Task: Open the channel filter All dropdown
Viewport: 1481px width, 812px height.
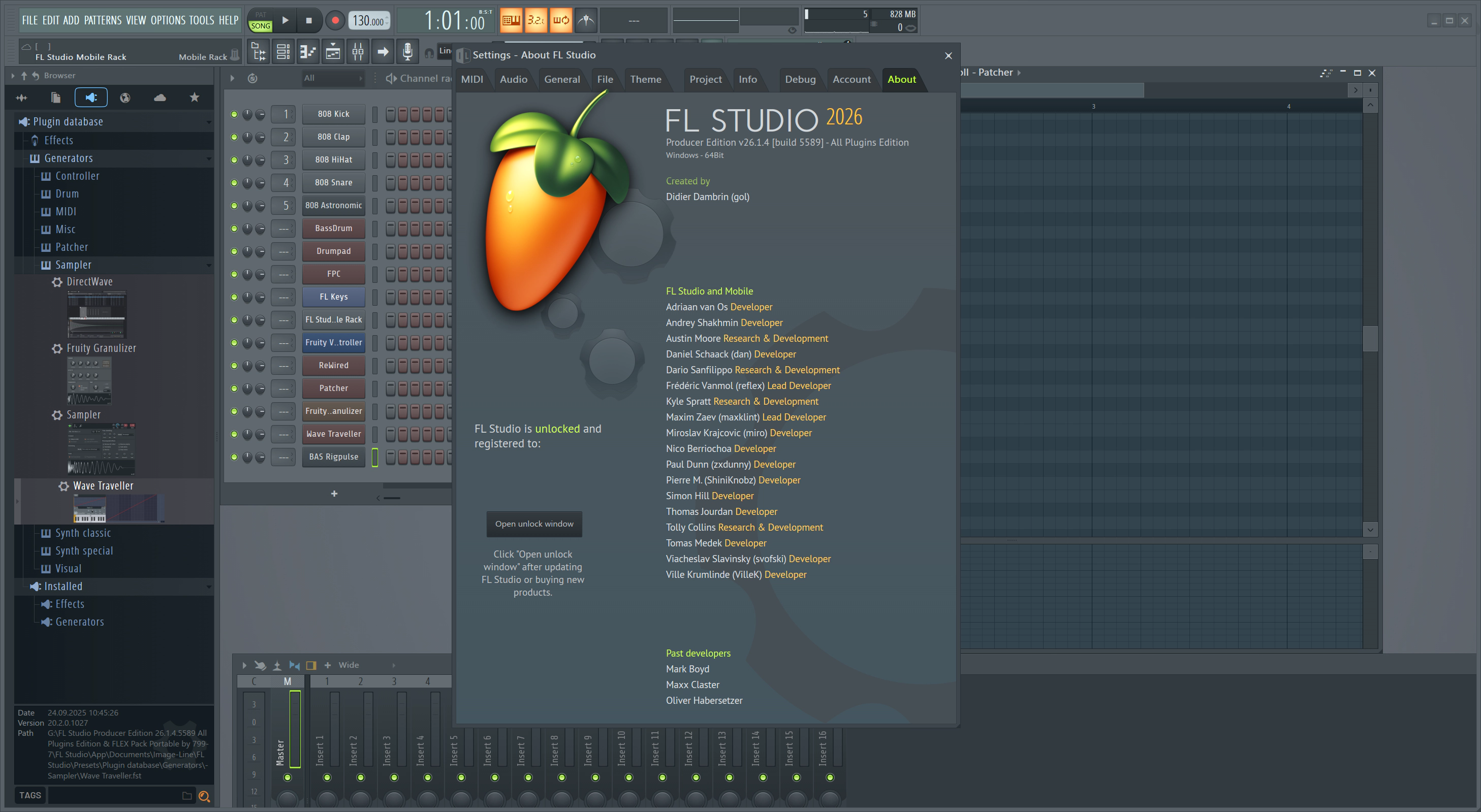Action: 333,78
